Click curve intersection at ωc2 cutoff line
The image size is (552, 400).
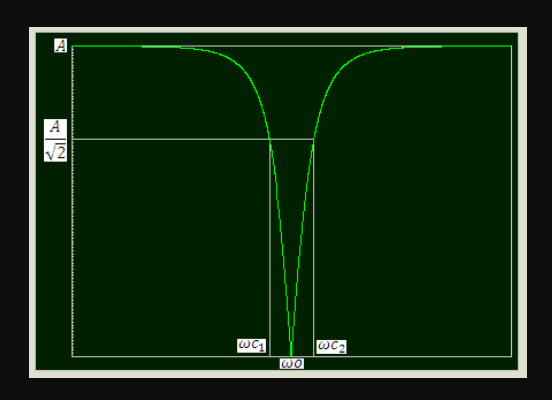click(x=313, y=139)
